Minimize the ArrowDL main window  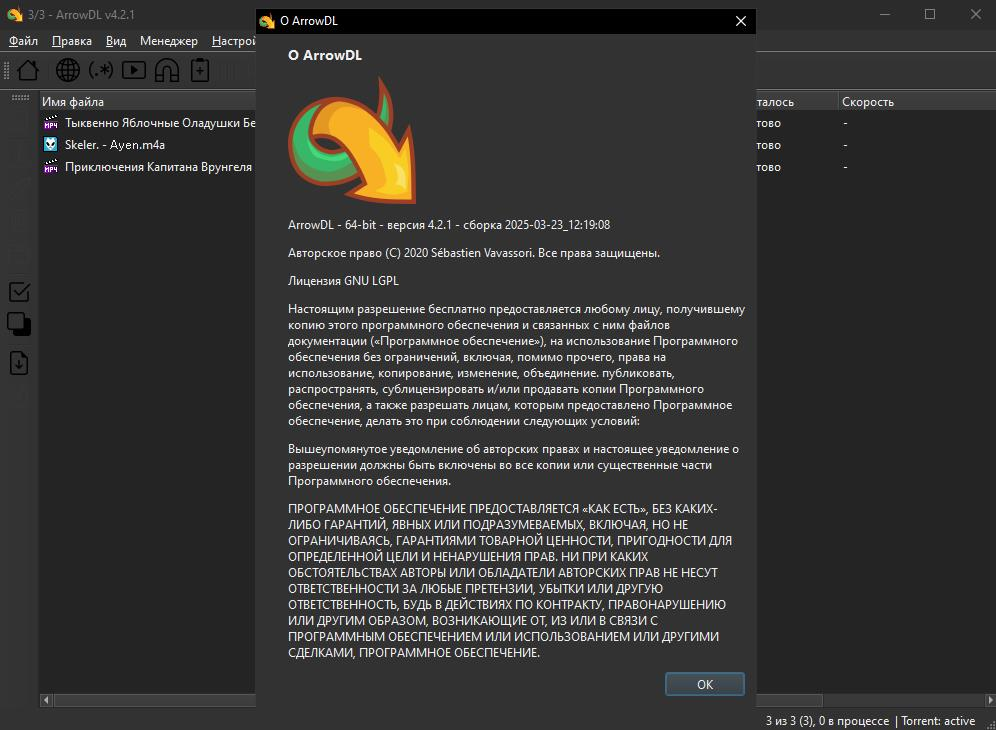pyautogui.click(x=885, y=14)
